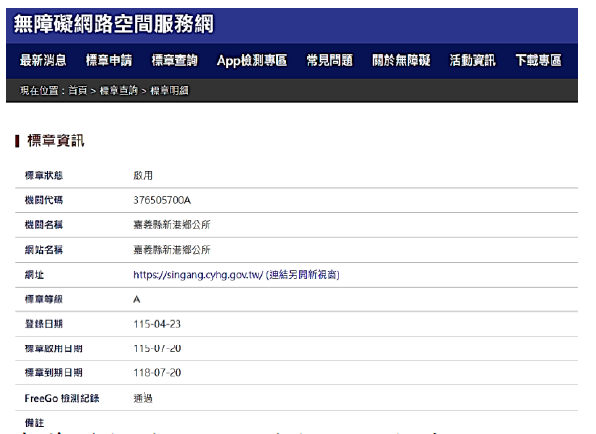Click the 機關代碼 label
The height and width of the screenshot is (434, 596).
[x=44, y=200]
